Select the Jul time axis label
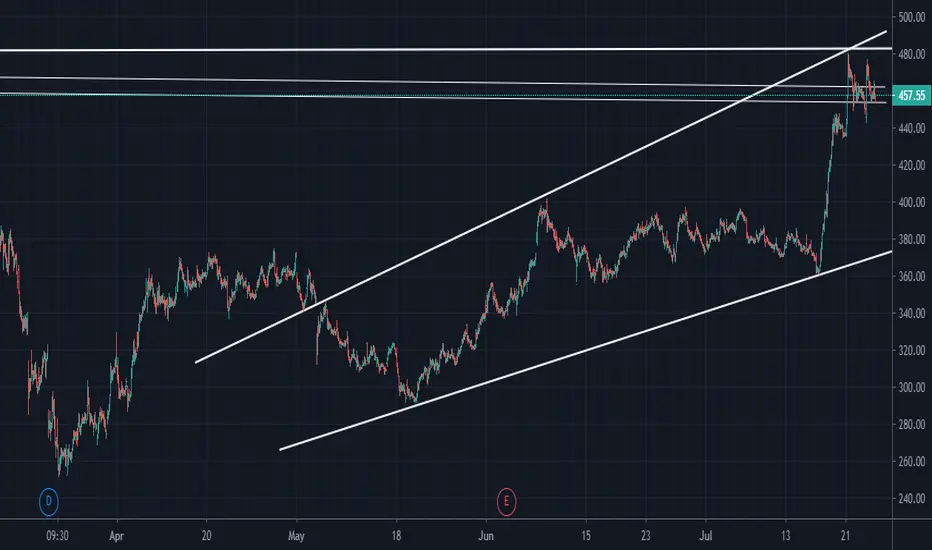 click(706, 536)
